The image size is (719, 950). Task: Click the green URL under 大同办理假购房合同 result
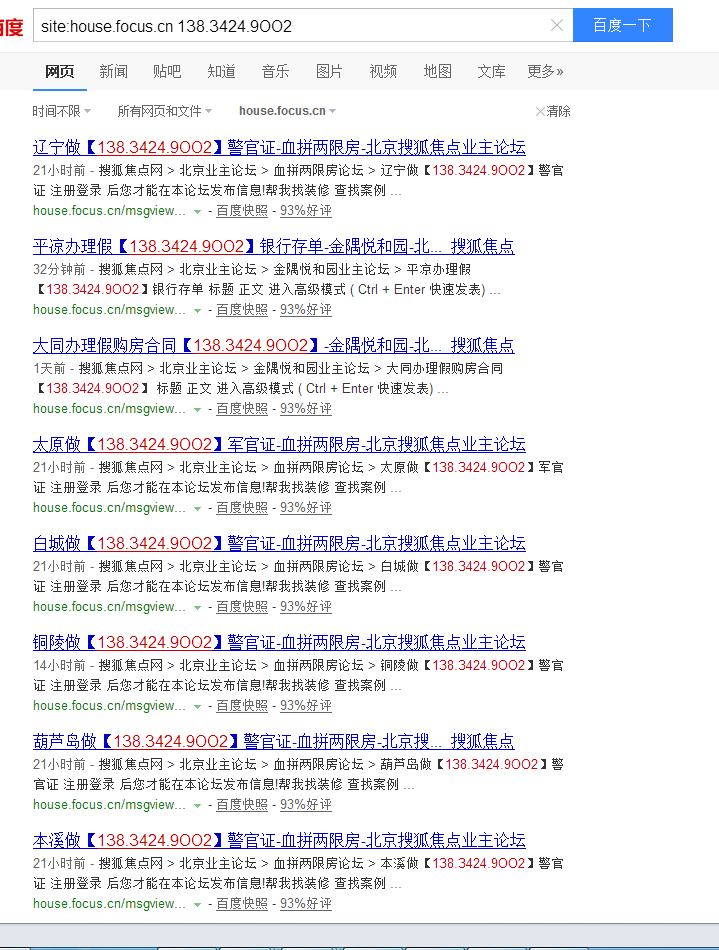(109, 409)
